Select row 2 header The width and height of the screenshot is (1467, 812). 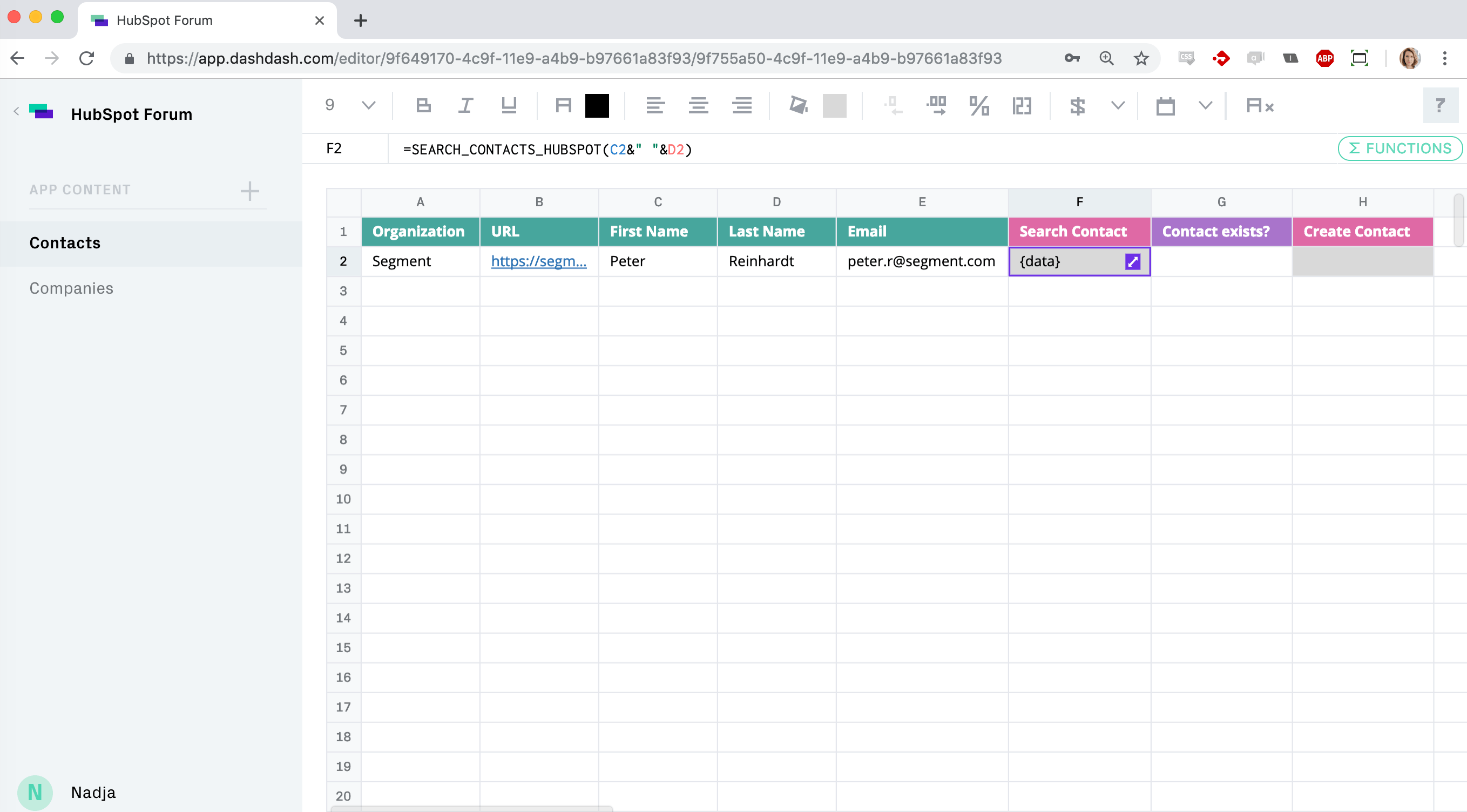pos(343,261)
